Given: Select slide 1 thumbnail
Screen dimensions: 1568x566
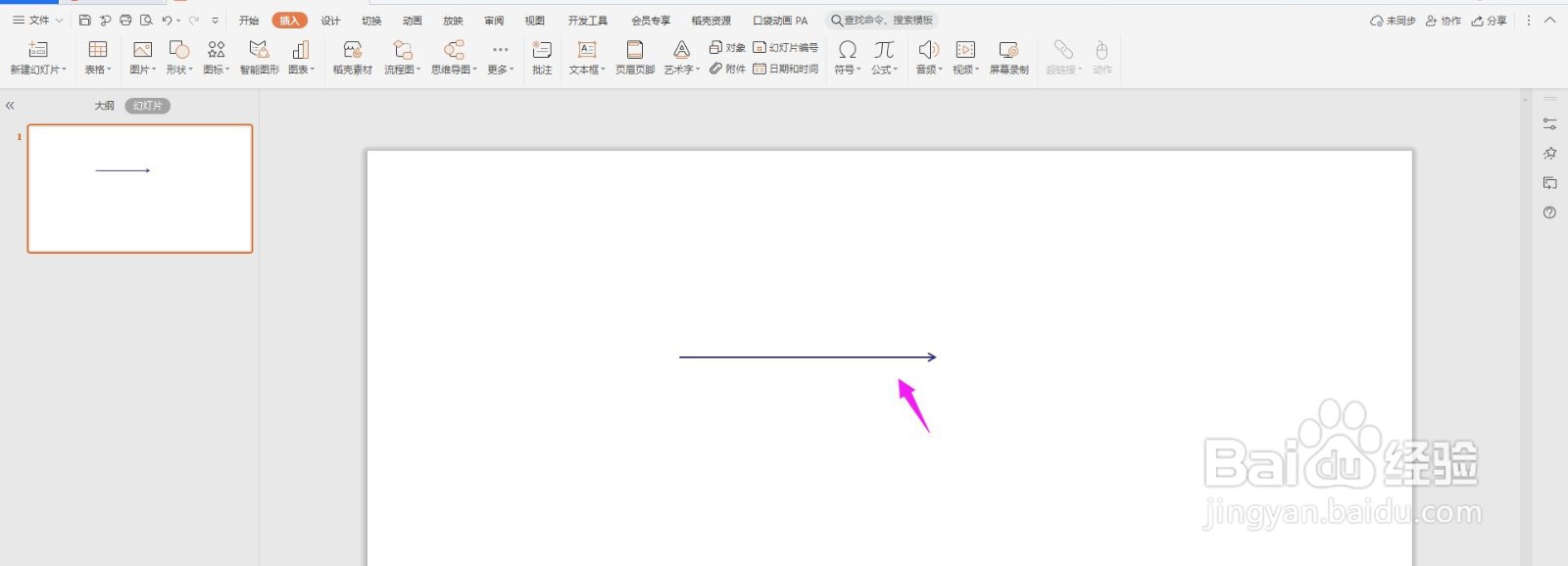Looking at the screenshot, I should 140,189.
